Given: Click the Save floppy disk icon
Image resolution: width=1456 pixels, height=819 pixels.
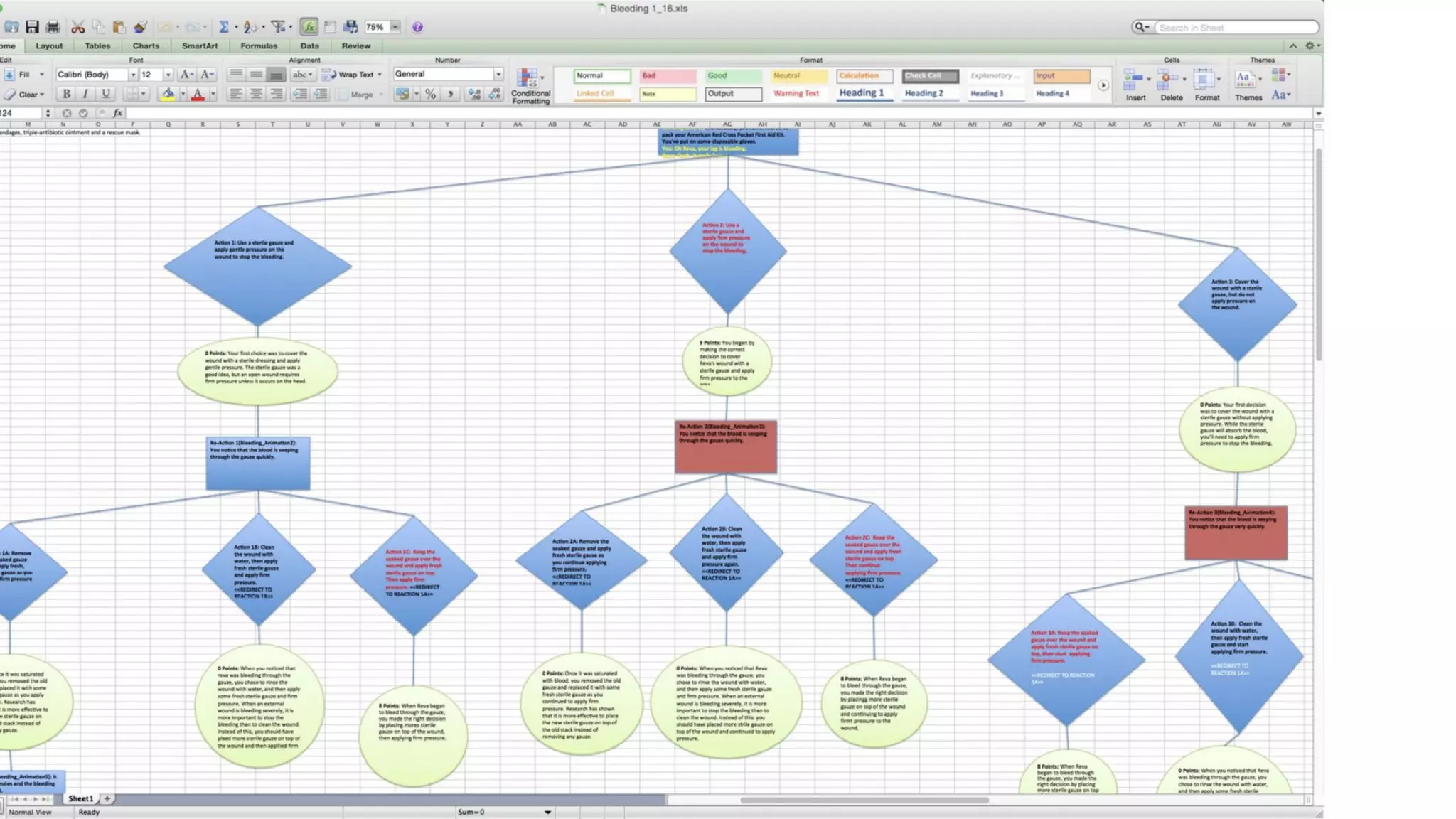Looking at the screenshot, I should [32, 27].
